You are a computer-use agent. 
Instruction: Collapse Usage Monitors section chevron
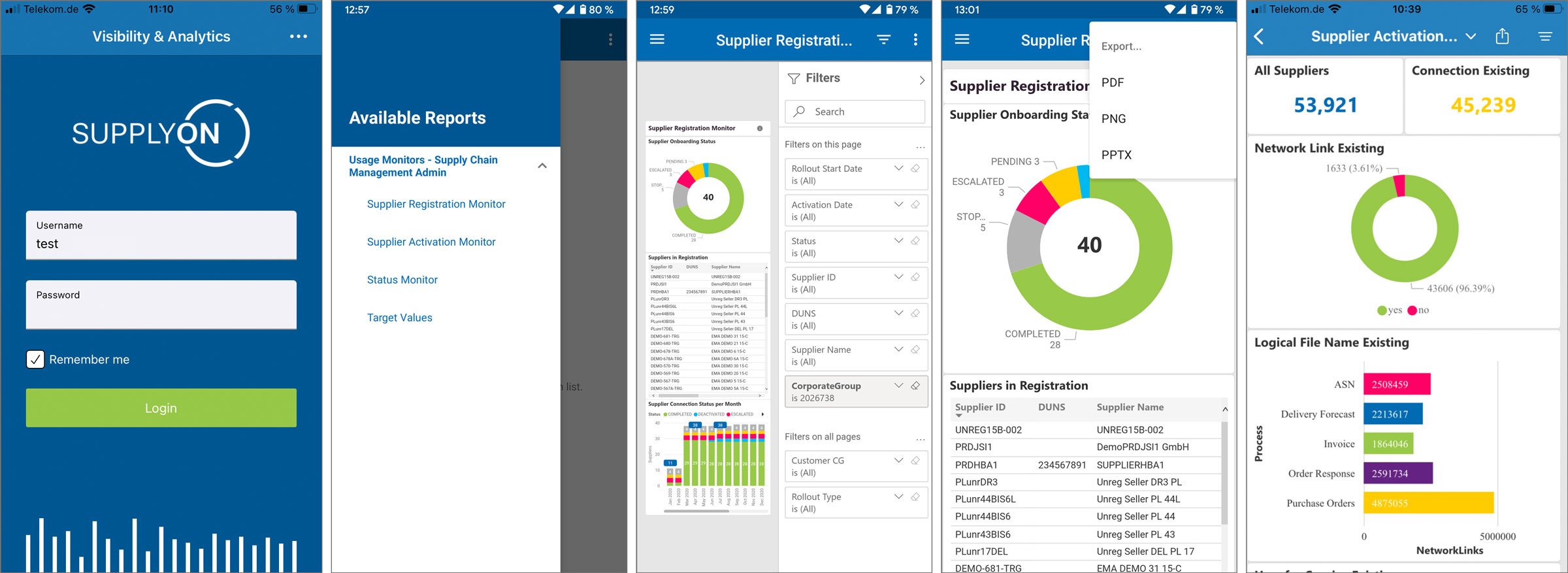coord(542,166)
